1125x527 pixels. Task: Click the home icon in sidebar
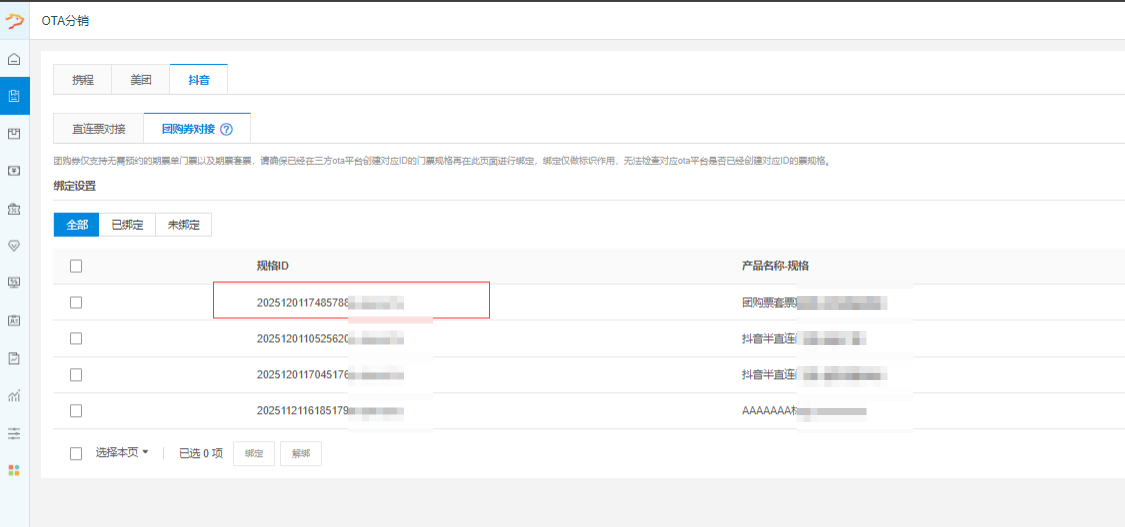[14, 59]
